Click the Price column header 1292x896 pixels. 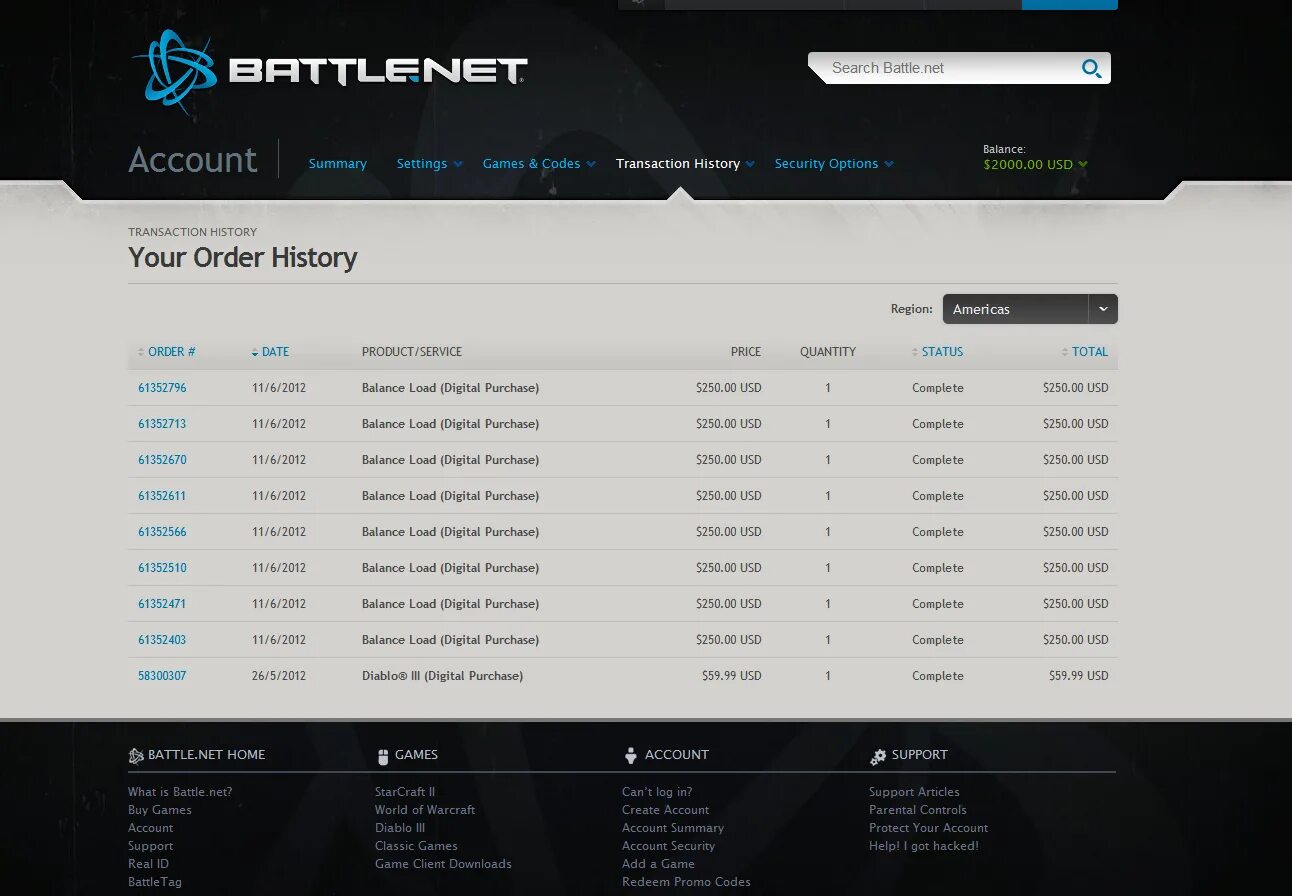tap(746, 352)
